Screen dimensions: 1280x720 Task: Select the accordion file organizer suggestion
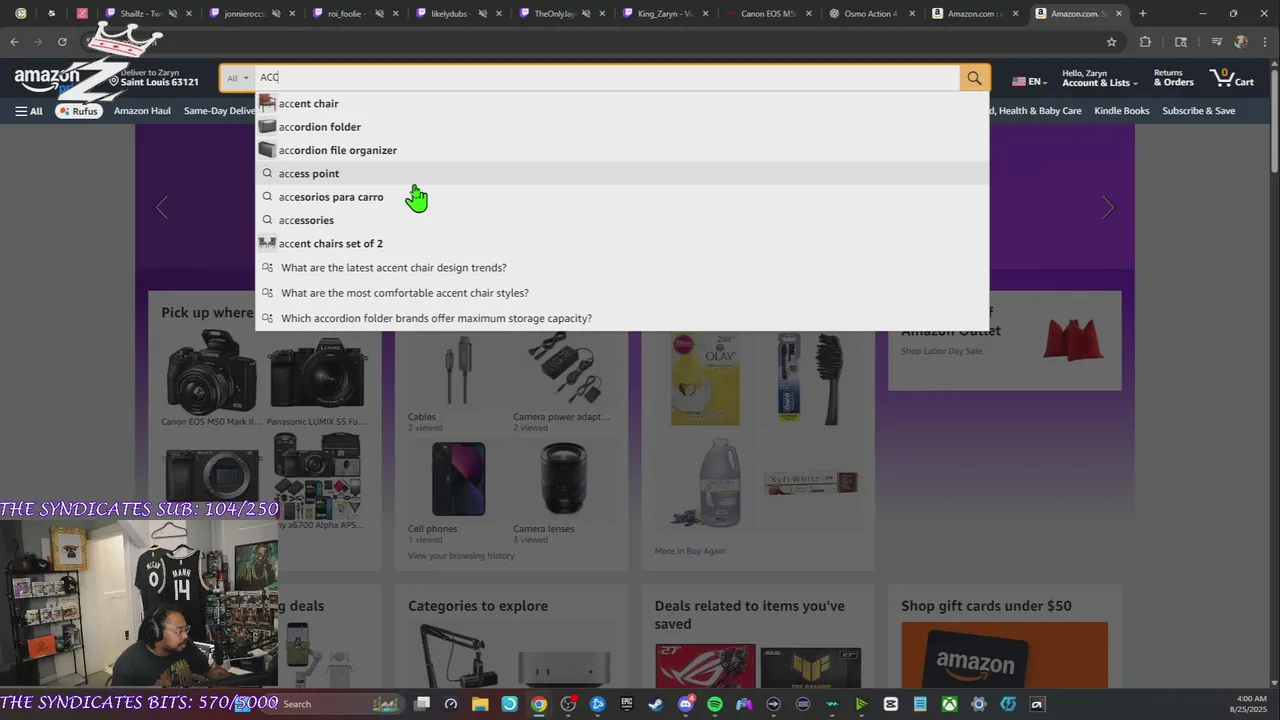tap(622, 150)
